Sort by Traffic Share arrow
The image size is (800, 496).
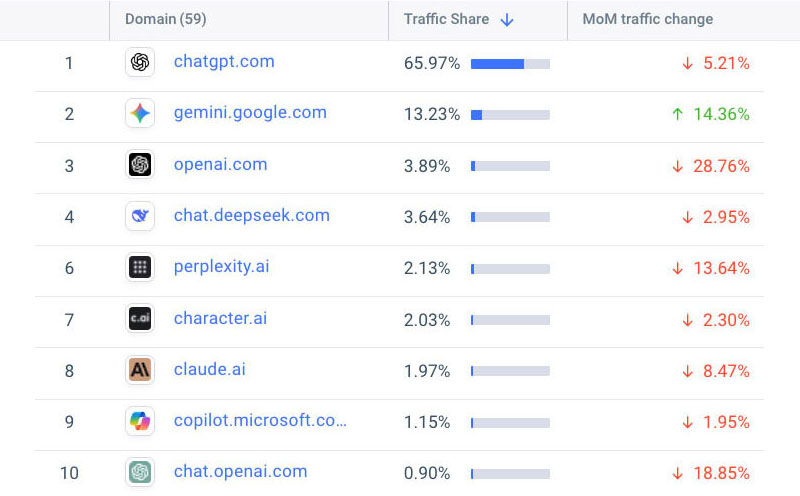click(507, 20)
